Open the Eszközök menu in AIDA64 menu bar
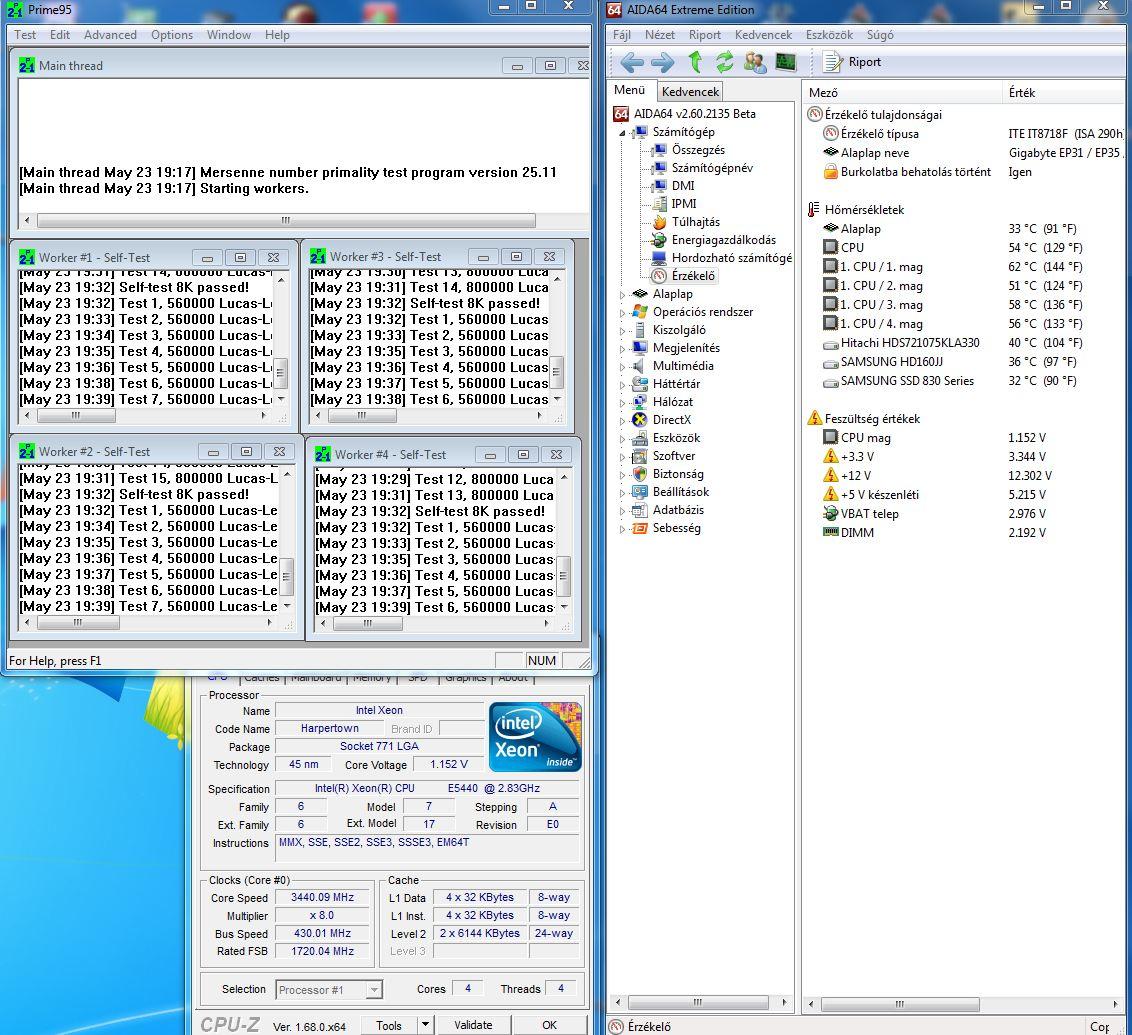 829,35
